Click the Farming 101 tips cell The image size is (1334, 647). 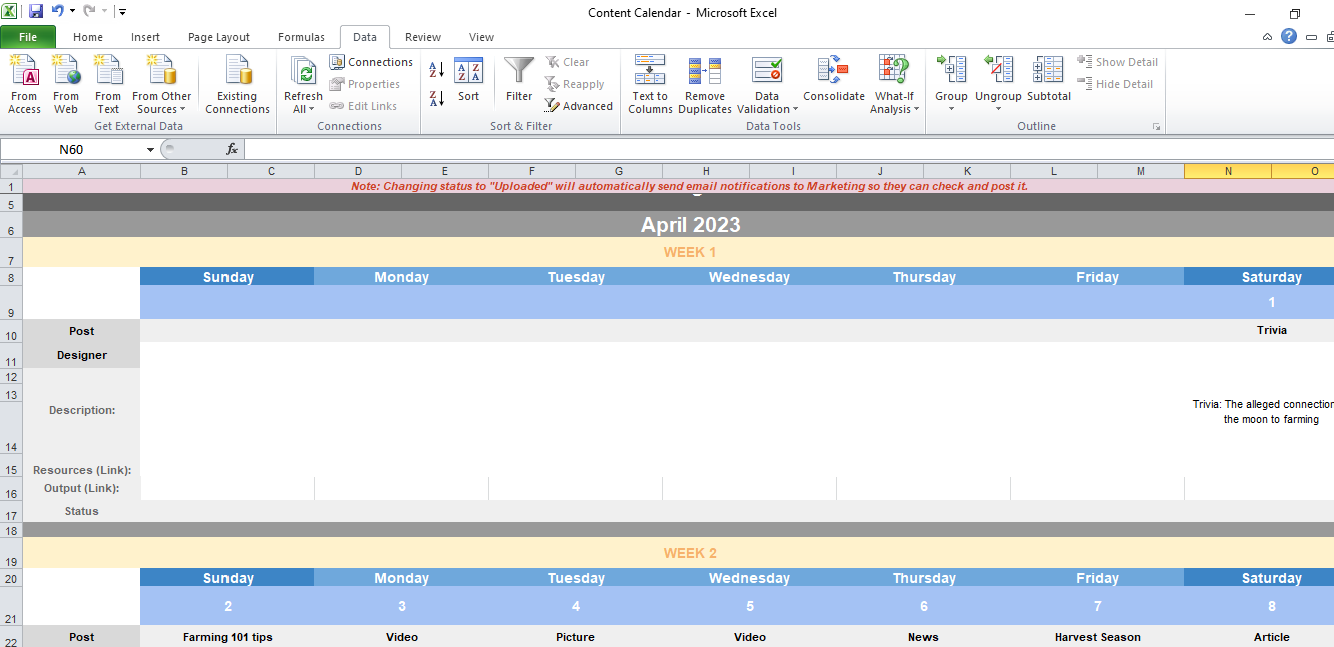click(227, 637)
